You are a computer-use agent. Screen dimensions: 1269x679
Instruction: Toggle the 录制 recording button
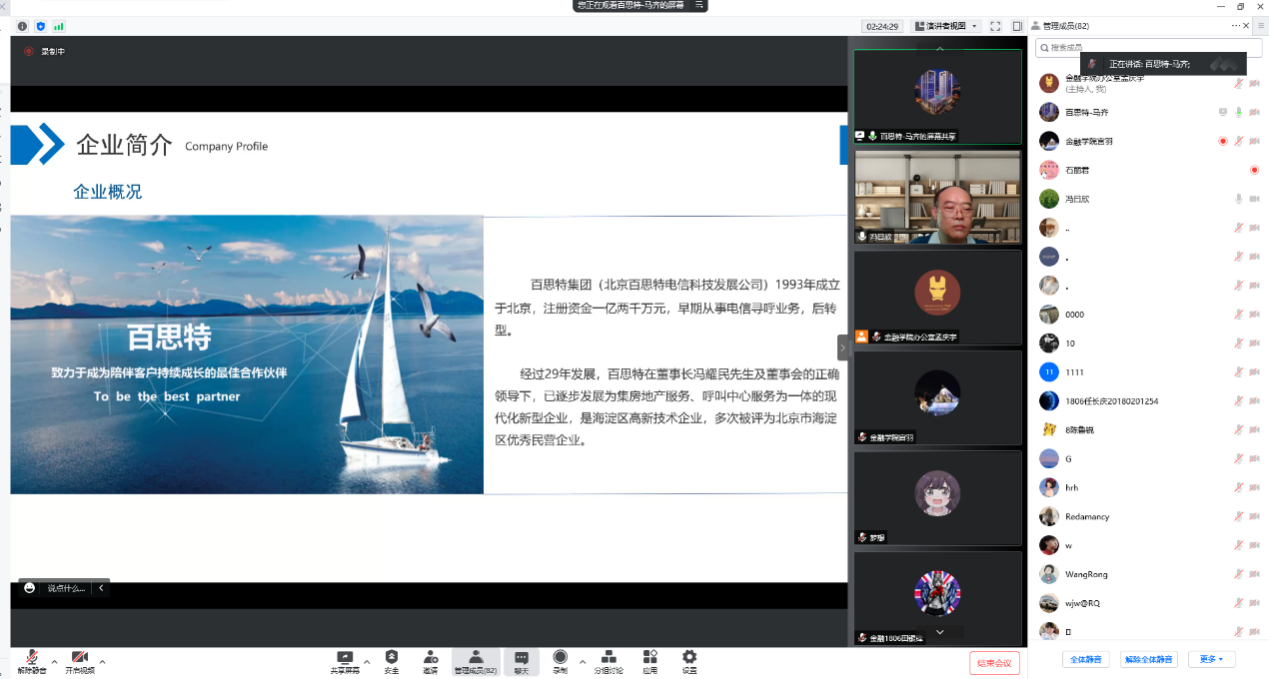560,660
